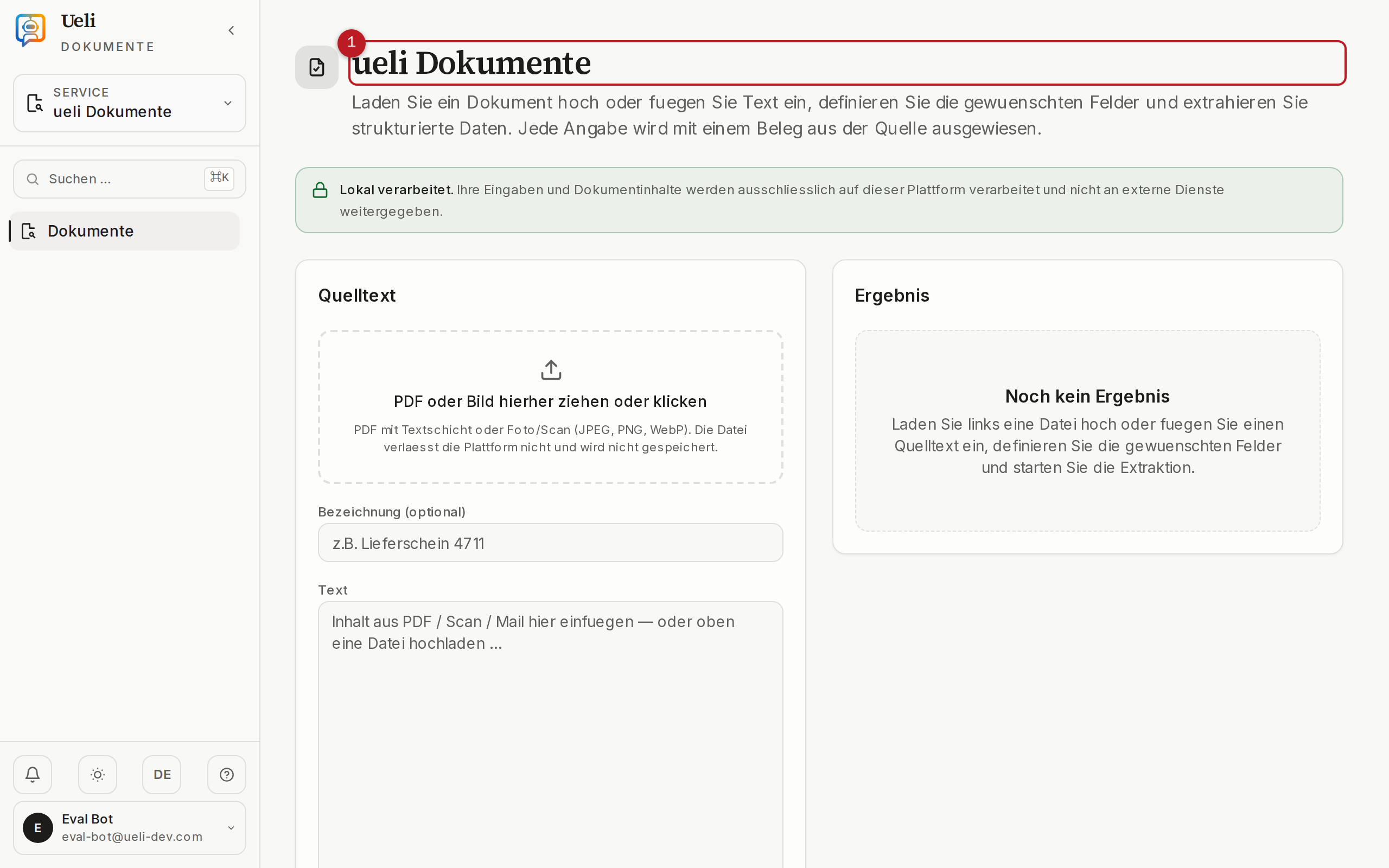Focus the Bezeichnung (optional) input field
This screenshot has width=1389, height=868.
550,542
